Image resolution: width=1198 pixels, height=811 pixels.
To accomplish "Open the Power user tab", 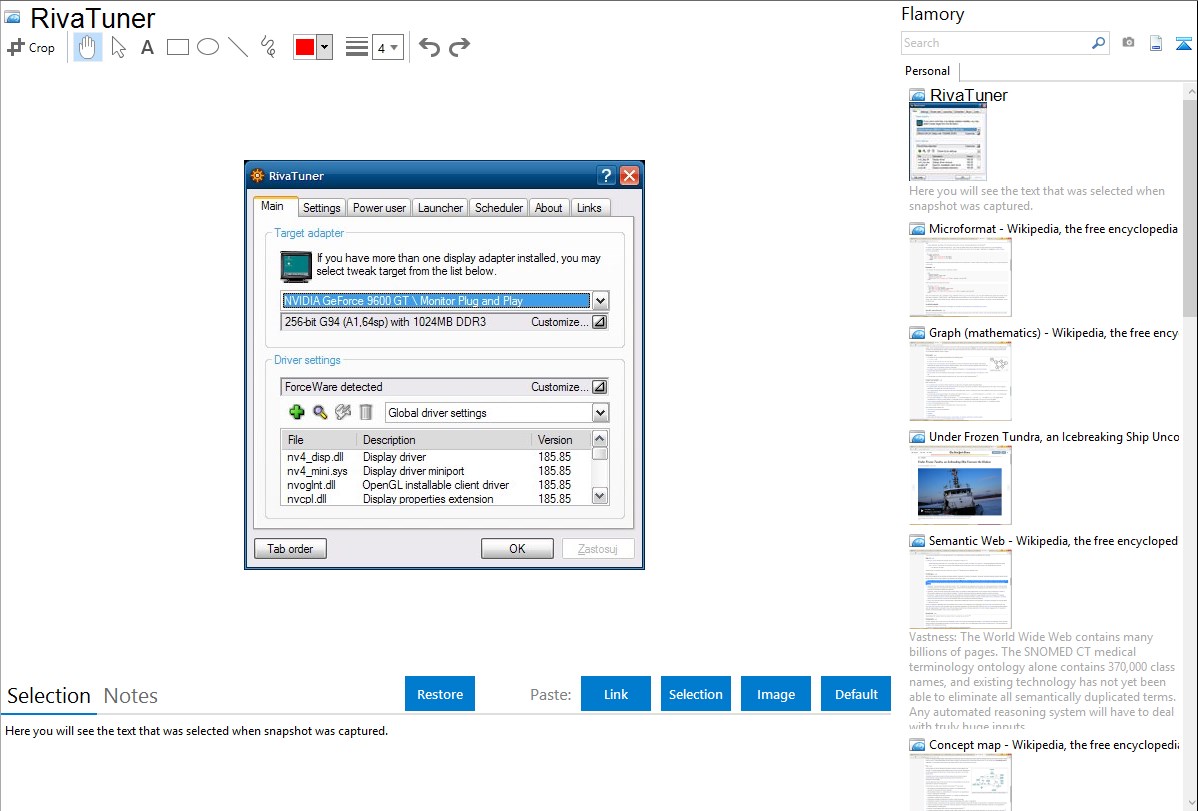I will click(x=379, y=208).
